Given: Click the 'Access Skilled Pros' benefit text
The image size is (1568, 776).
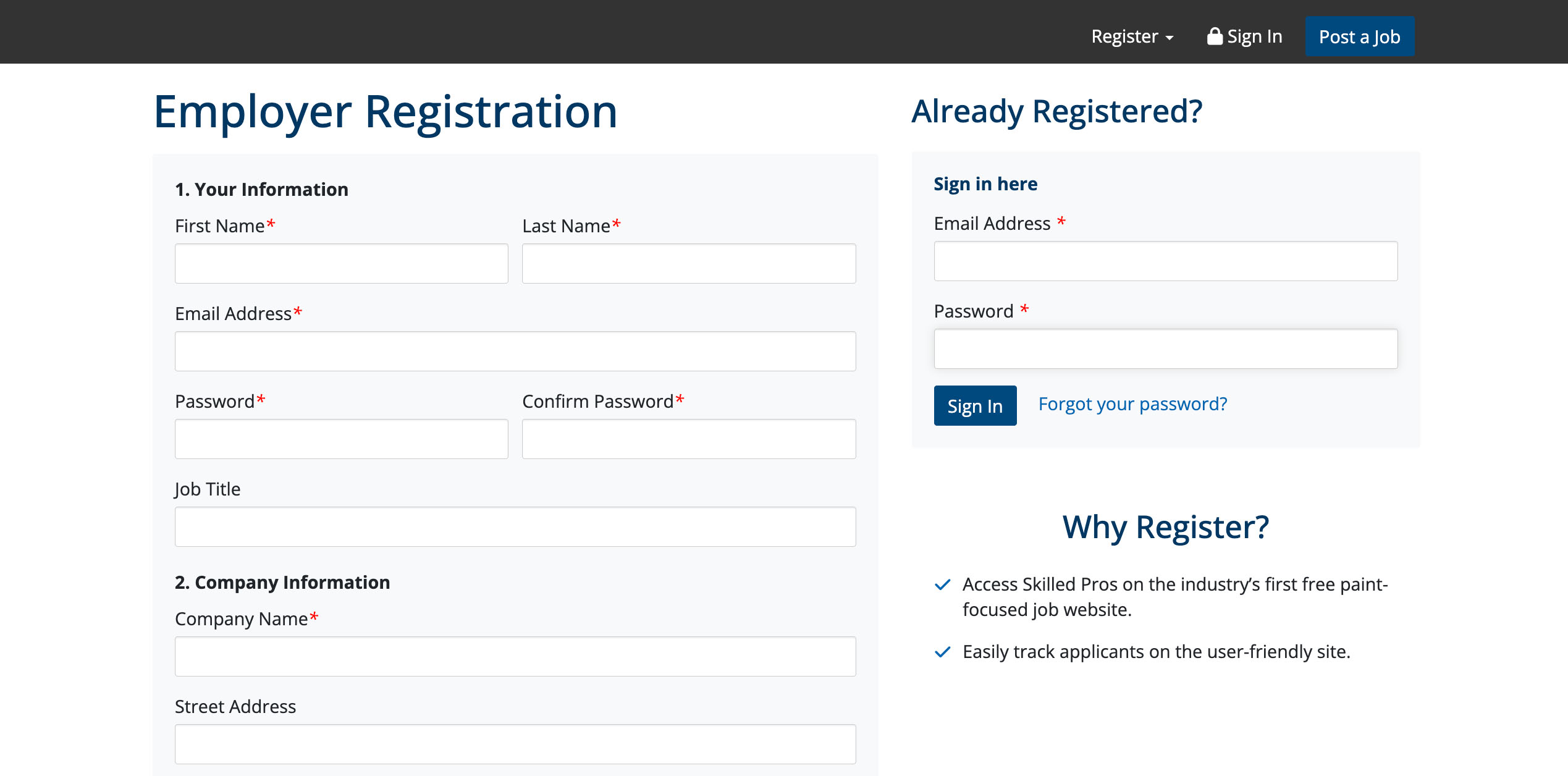Looking at the screenshot, I should [x=1175, y=597].
